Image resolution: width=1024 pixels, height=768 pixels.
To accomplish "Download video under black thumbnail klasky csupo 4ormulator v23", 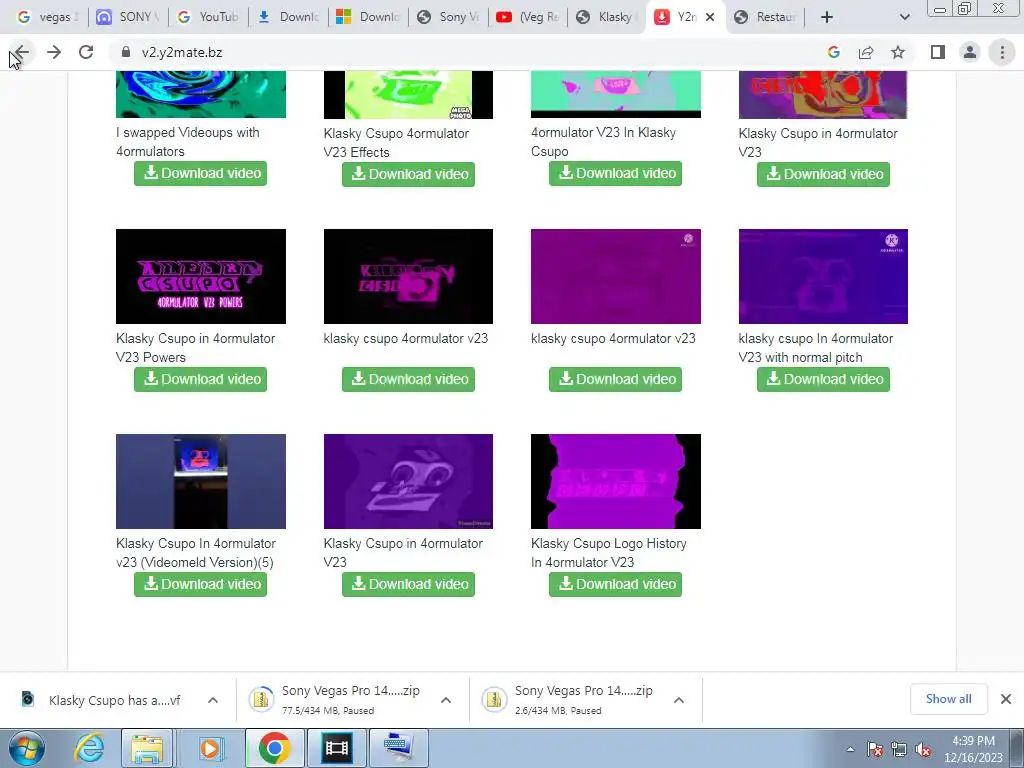I will click(408, 379).
